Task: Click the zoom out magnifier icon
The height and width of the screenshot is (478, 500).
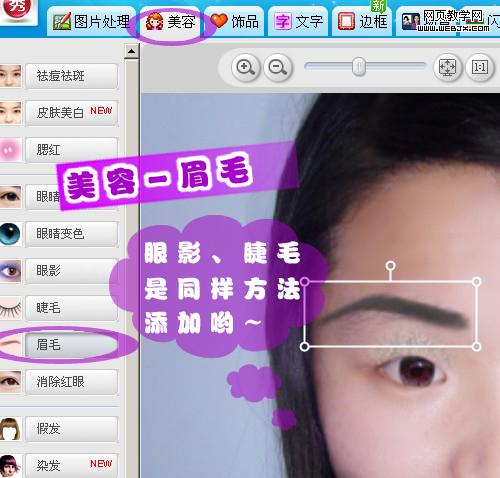Action: (x=278, y=68)
